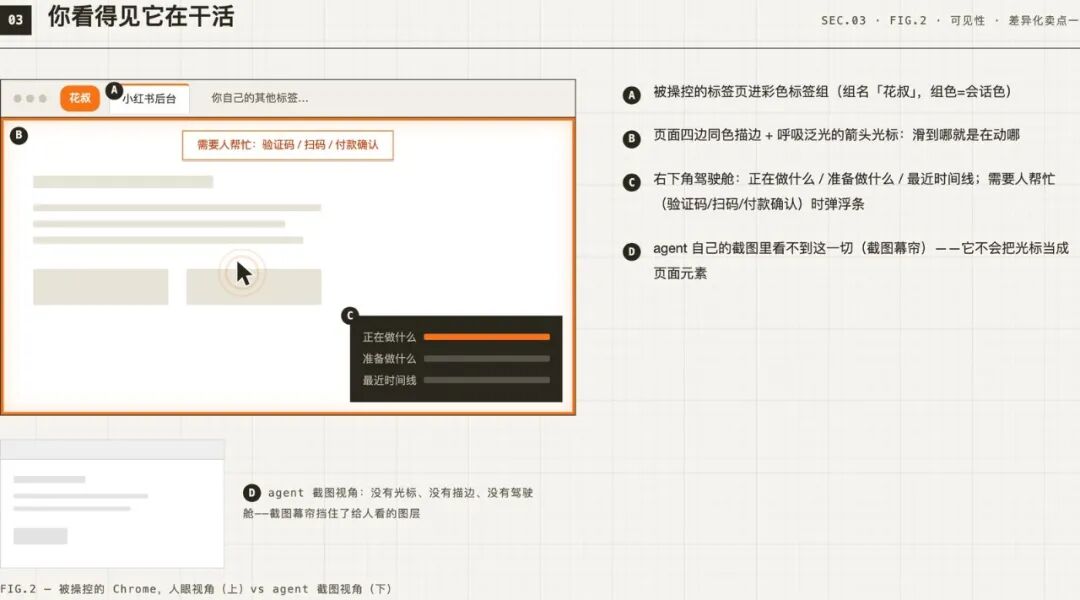The height and width of the screenshot is (600, 1080).
Task: Click the small gray button placeholder in the agent thumbnail
Action: (x=41, y=536)
